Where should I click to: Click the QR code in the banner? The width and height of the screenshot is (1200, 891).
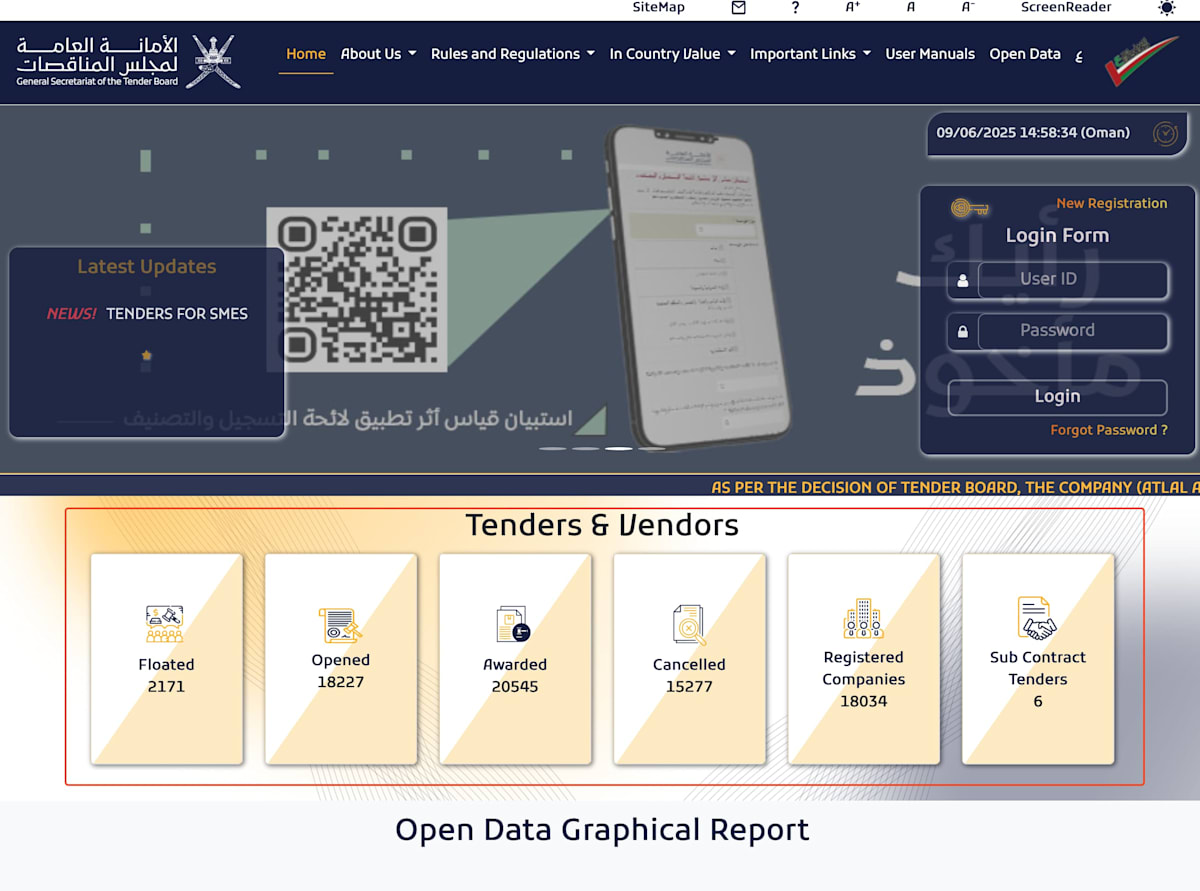pyautogui.click(x=356, y=290)
